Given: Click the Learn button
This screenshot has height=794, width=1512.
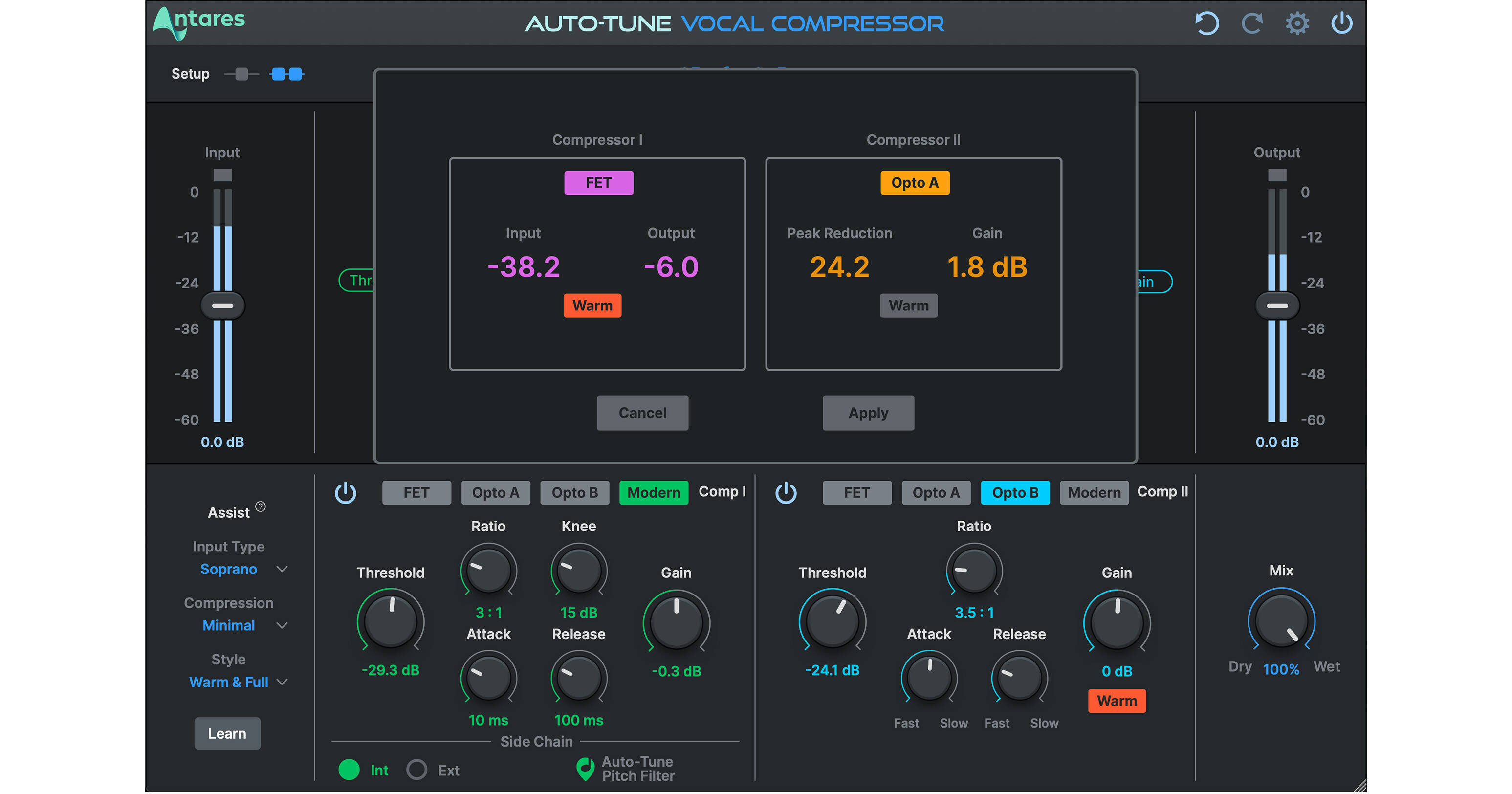Looking at the screenshot, I should tap(227, 733).
